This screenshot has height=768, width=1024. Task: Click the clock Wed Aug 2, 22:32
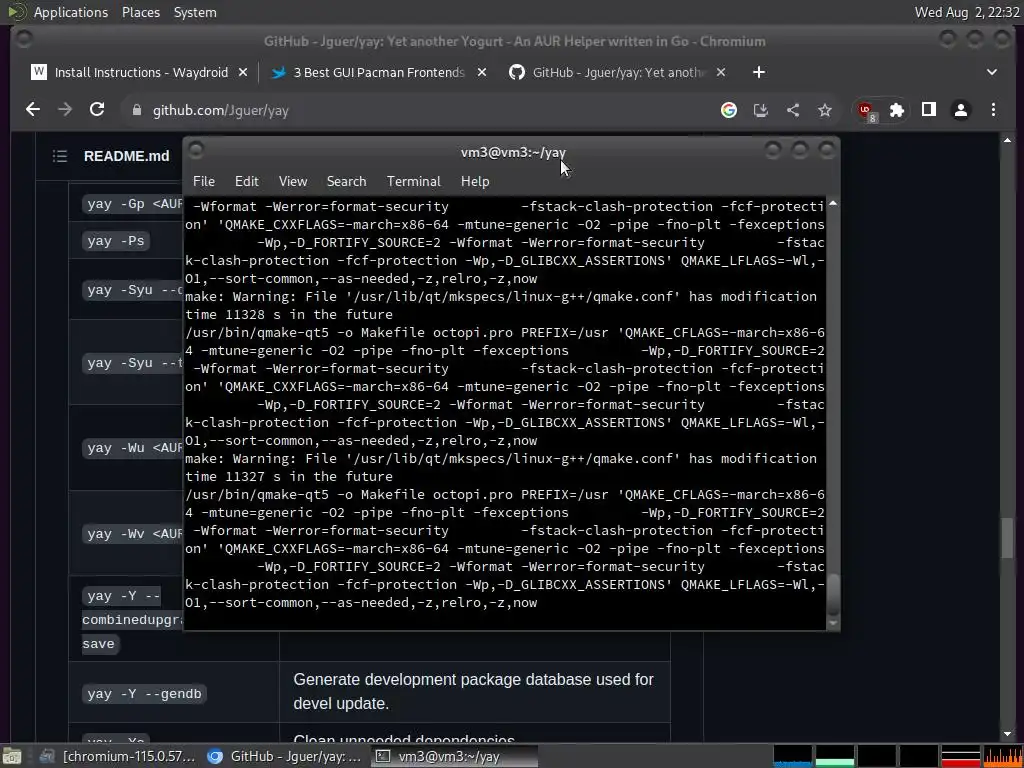967,12
